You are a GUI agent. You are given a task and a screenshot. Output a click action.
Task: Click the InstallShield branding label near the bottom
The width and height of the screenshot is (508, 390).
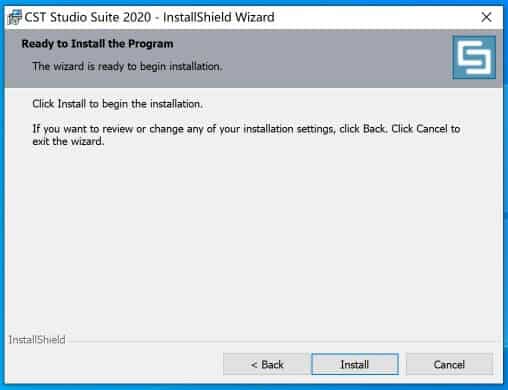37,340
